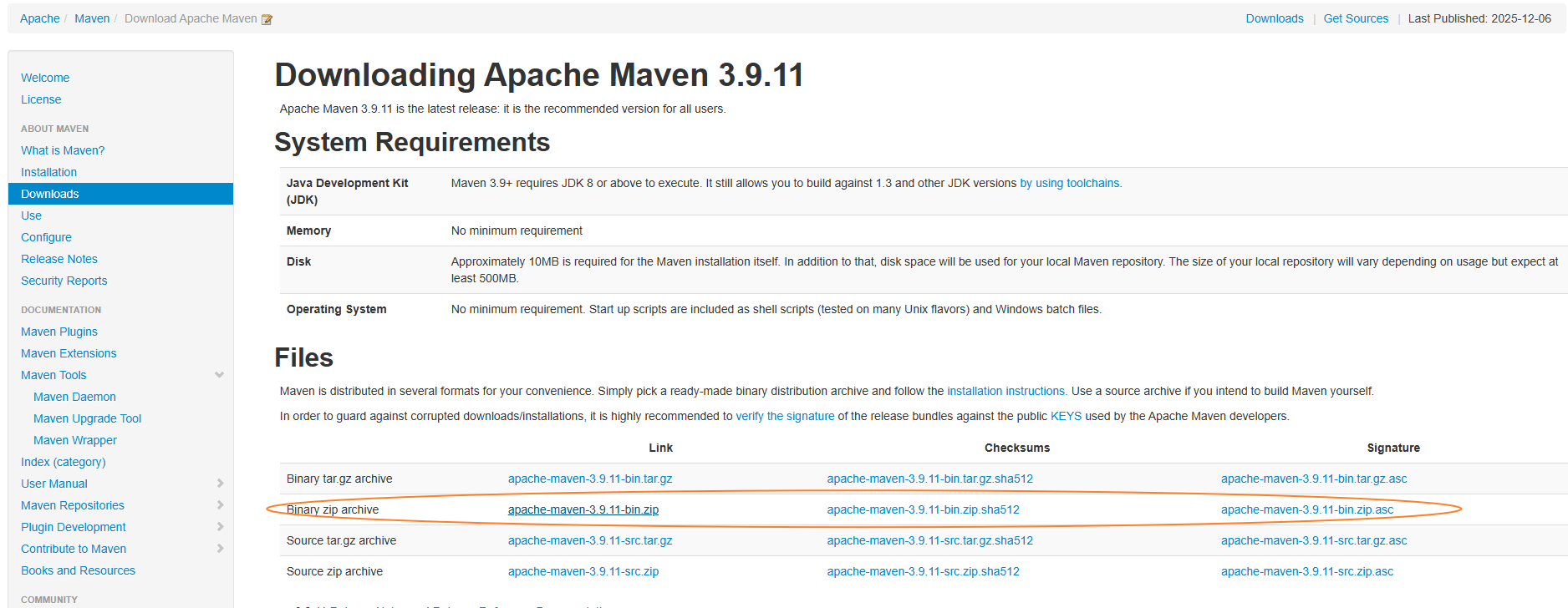
Task: Open Index (category) sidebar link
Action: pos(64,462)
